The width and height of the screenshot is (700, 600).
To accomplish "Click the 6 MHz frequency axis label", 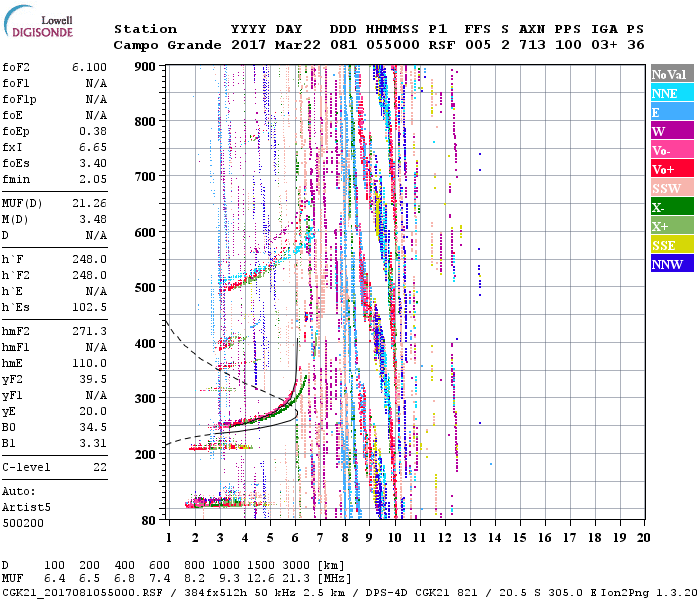I will tap(295, 538).
